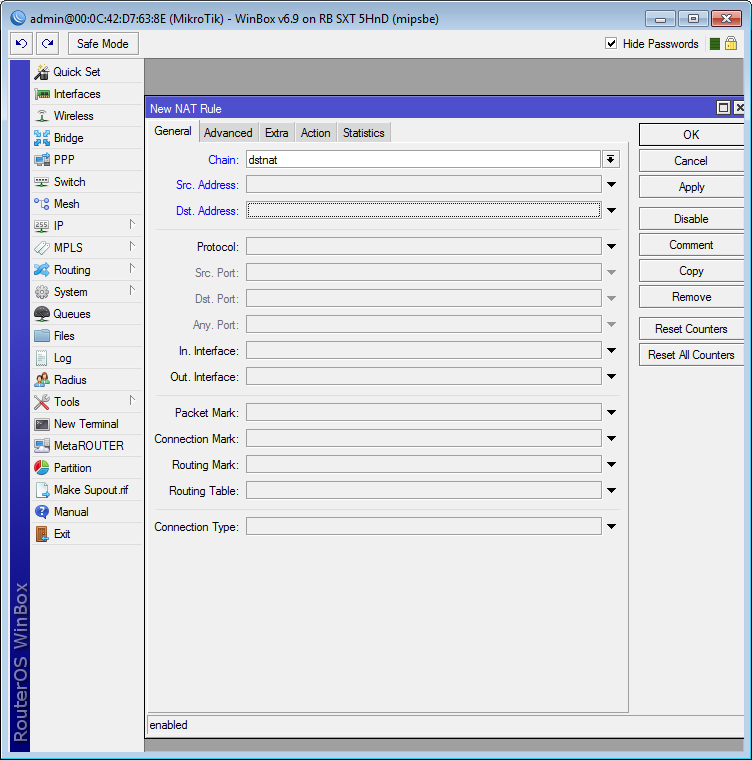Switch to the General tab
The width and height of the screenshot is (752, 760).
click(173, 131)
